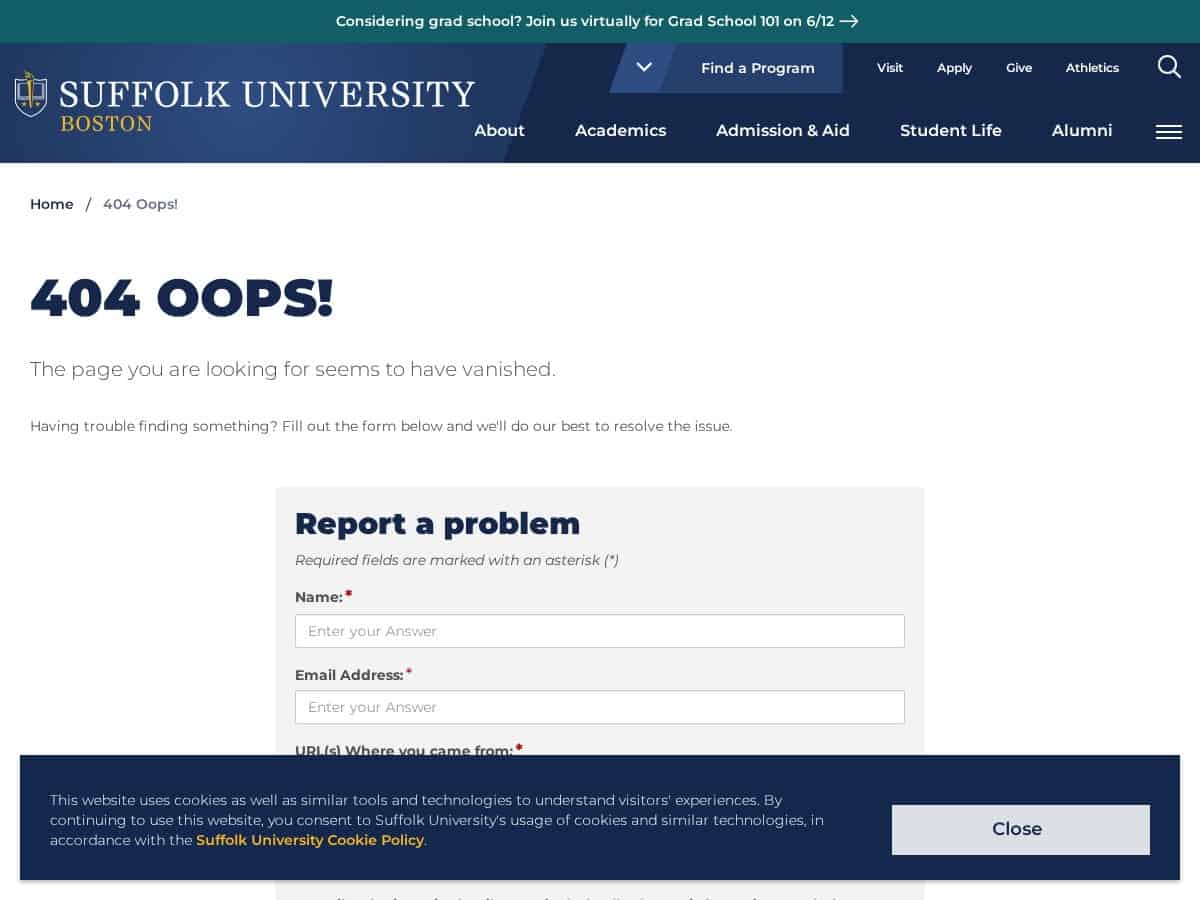Open the About menu
Viewport: 1200px width, 900px height.
tap(499, 131)
